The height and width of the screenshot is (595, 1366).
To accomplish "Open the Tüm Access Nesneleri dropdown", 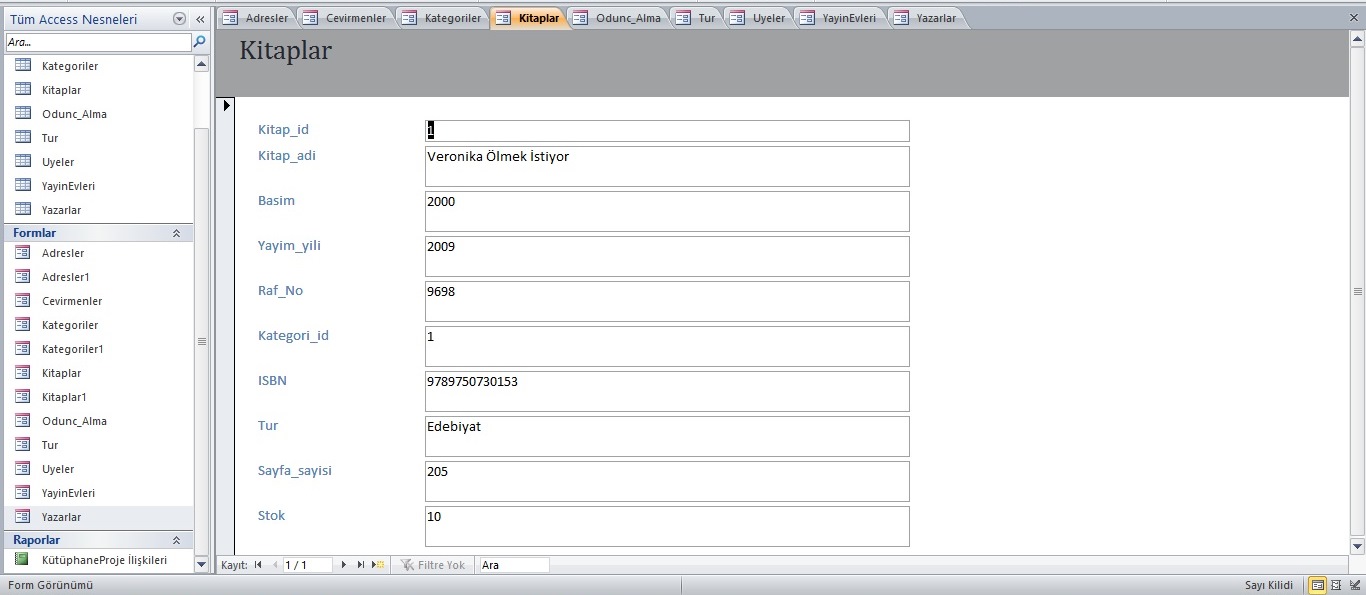I will coord(179,19).
